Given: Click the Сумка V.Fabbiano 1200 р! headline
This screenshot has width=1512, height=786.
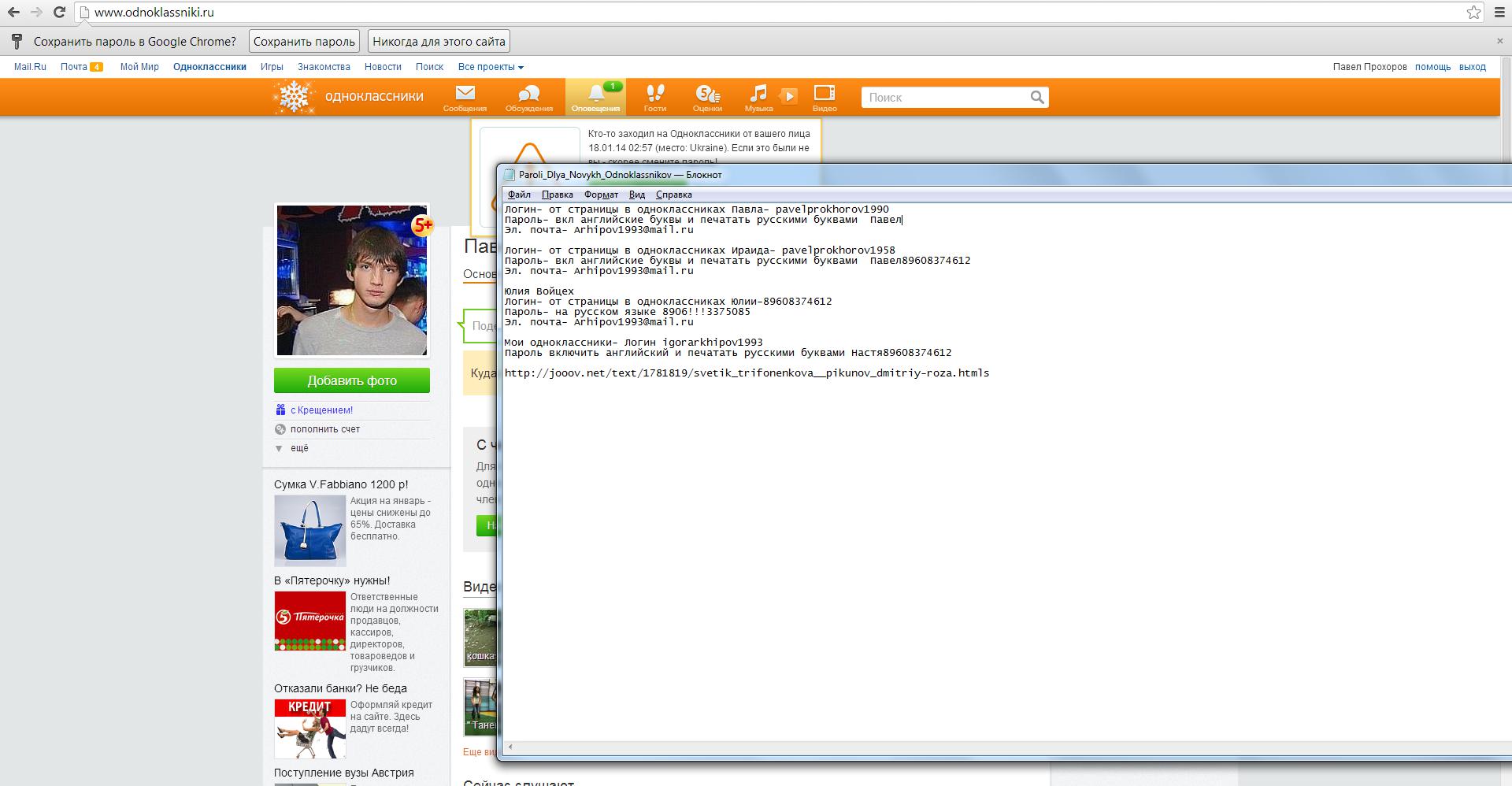Looking at the screenshot, I should pyautogui.click(x=341, y=484).
